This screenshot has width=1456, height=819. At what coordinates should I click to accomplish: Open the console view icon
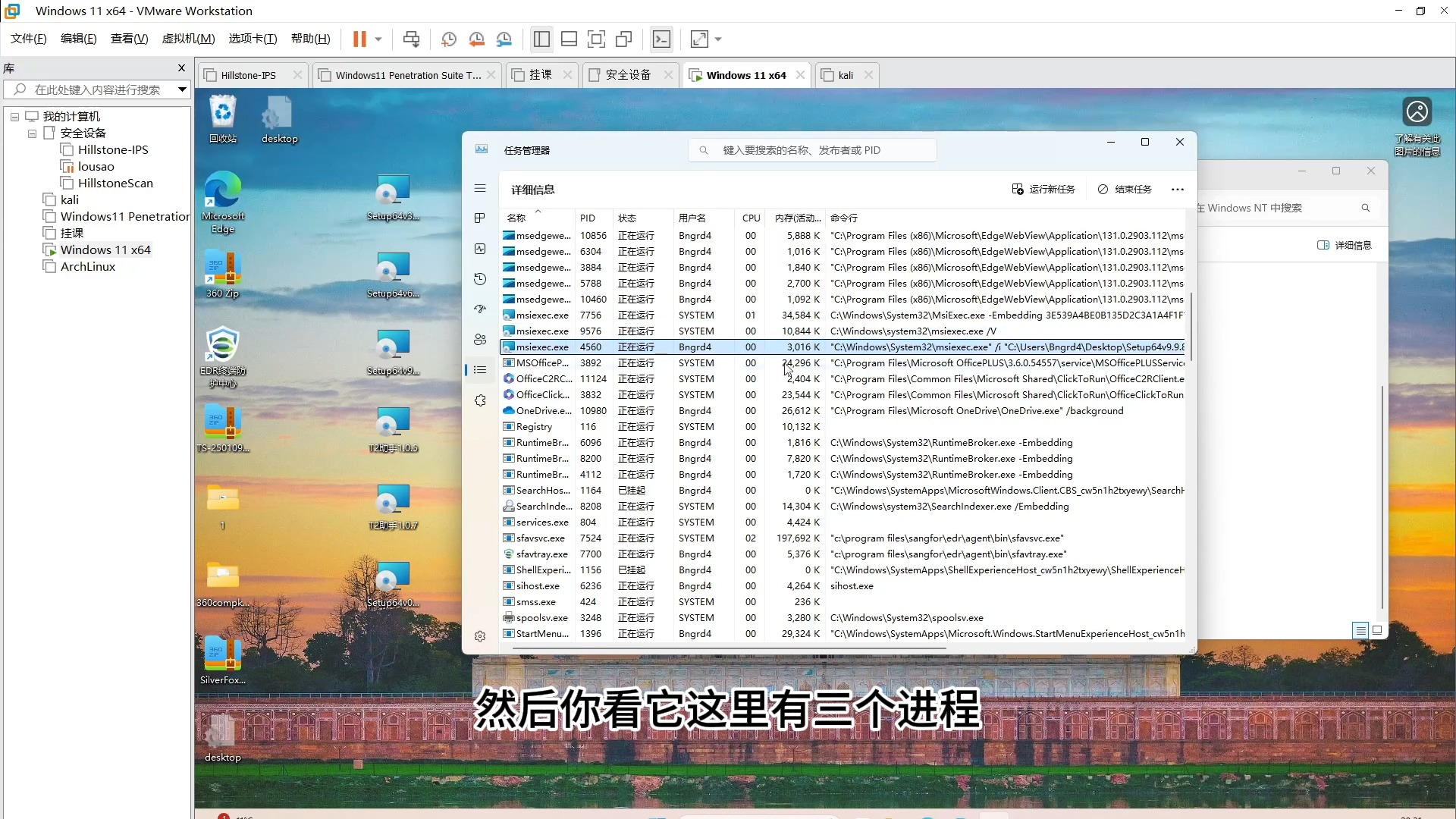tap(661, 39)
